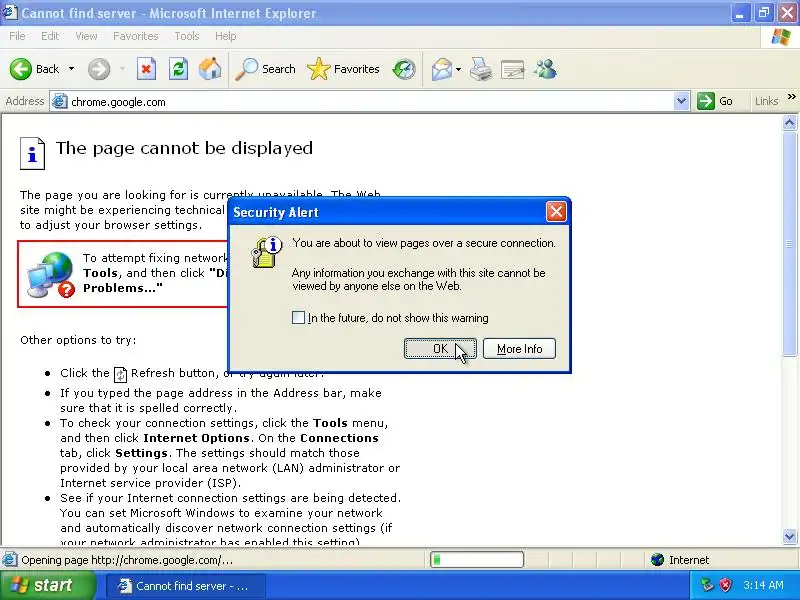Select the 'Cannot find server' taskbar button

185,586
